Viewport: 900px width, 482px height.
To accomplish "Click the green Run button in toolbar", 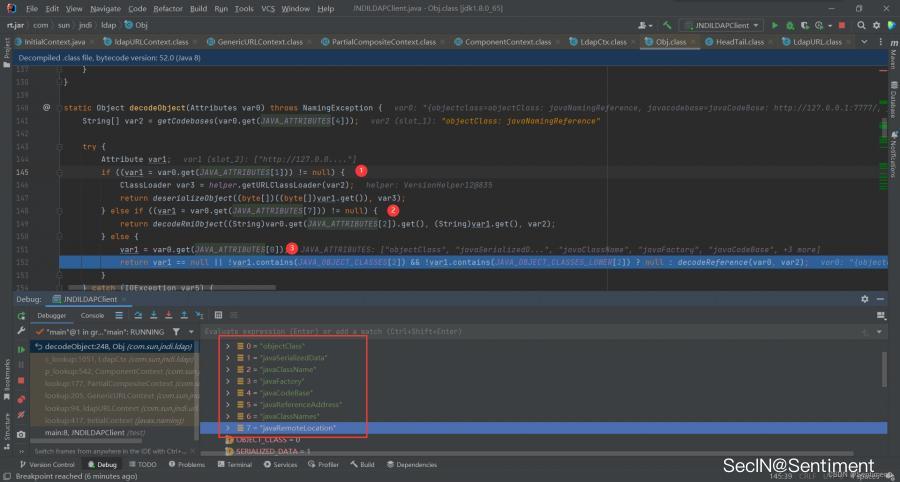I will coord(774,24).
